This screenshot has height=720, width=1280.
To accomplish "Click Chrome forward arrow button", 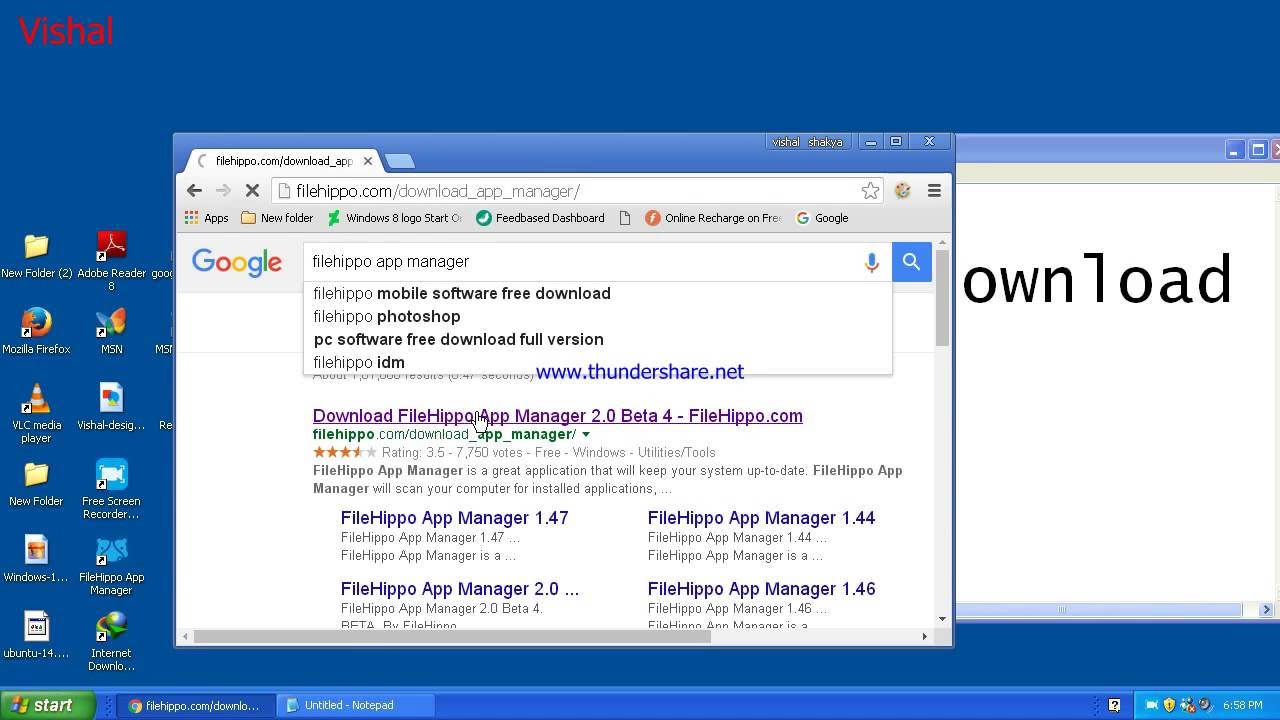I will pyautogui.click(x=223, y=191).
